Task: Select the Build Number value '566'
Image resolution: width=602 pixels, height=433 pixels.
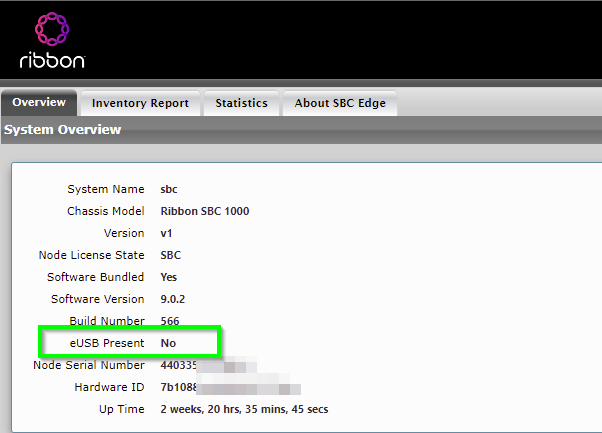Action: [x=170, y=321]
